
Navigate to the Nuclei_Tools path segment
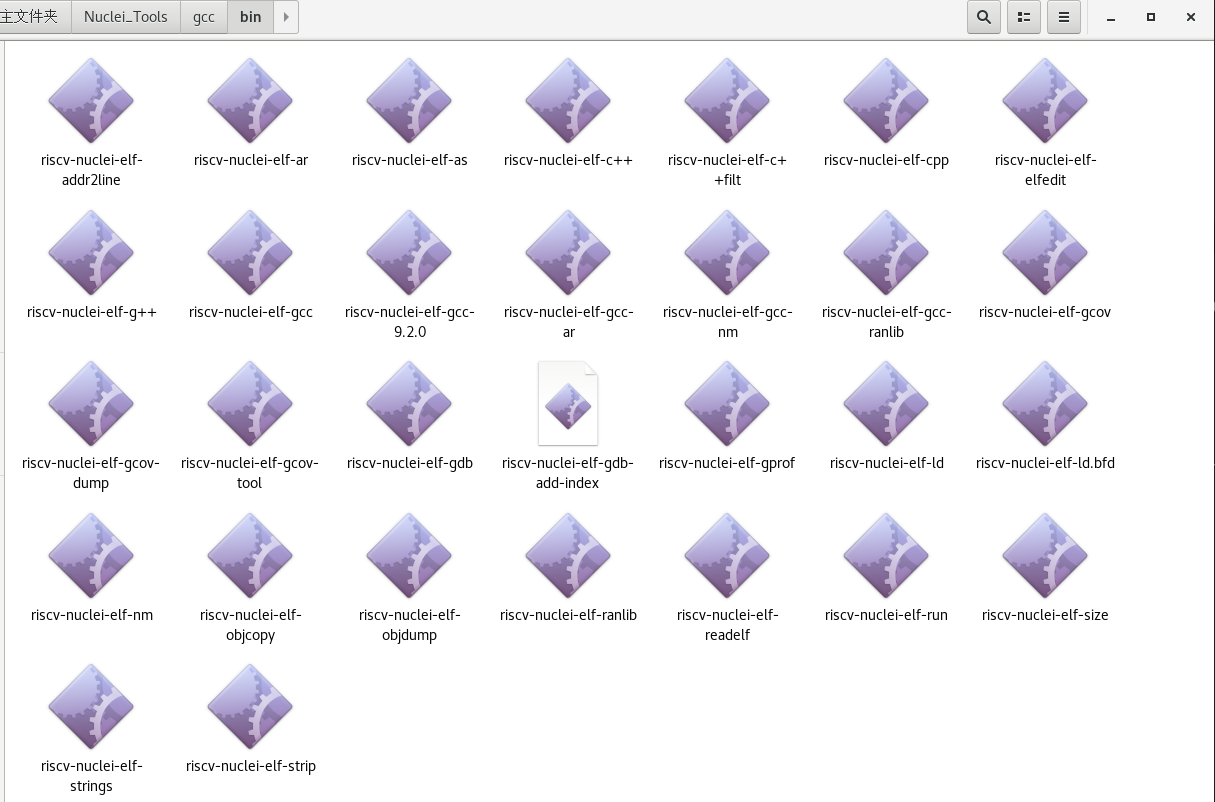point(126,17)
